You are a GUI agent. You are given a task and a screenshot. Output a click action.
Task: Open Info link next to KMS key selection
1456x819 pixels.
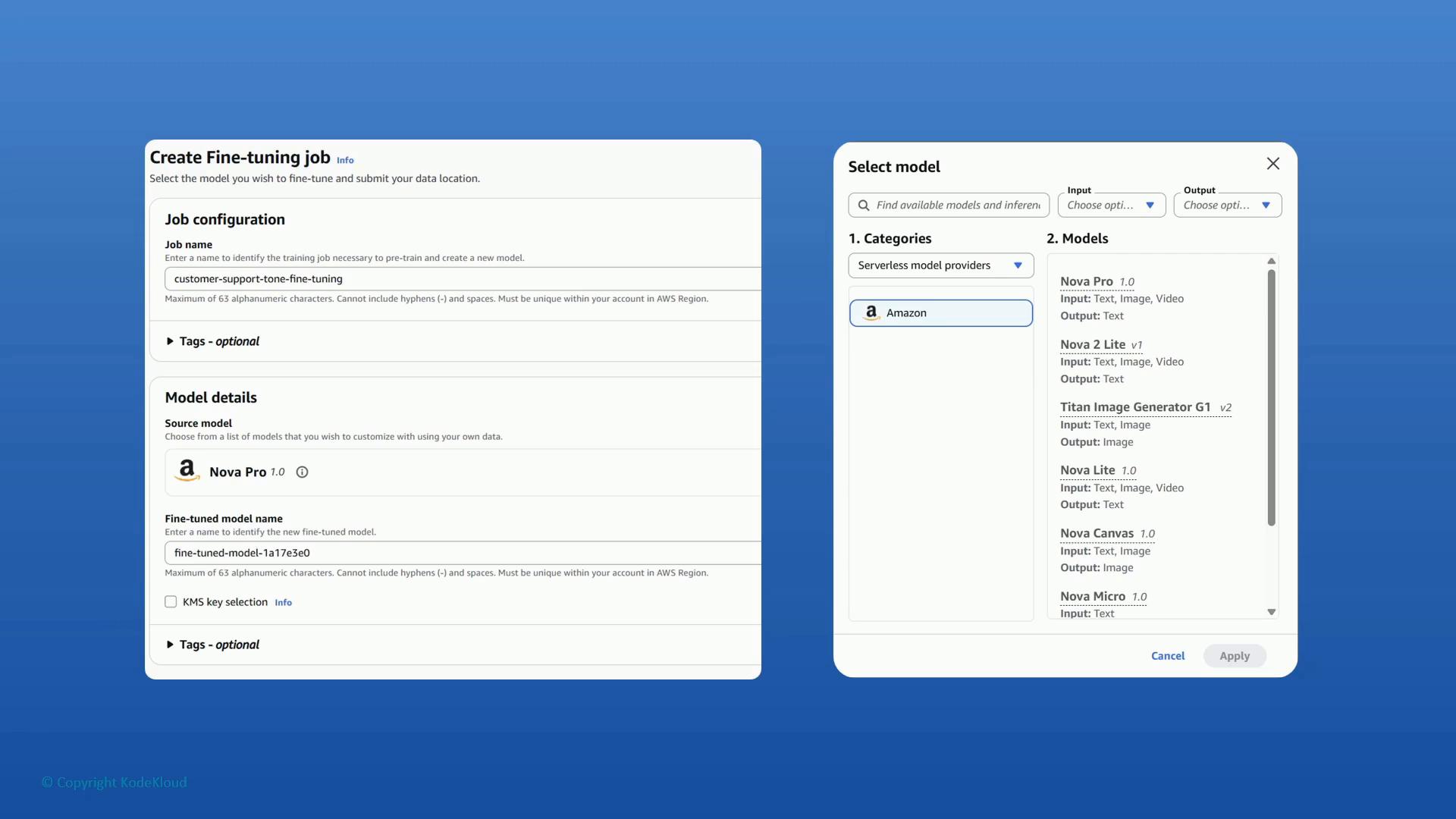pos(283,603)
